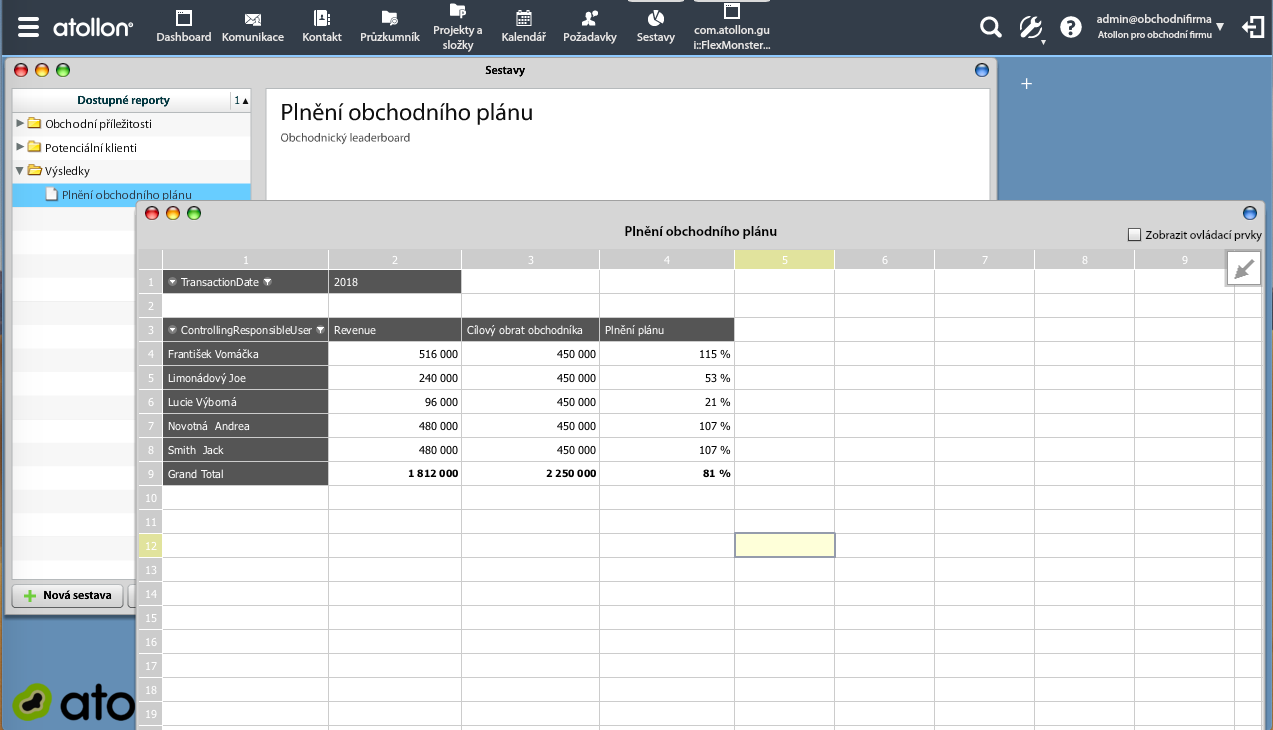Expand the Potenciální klienti folder
Image resolution: width=1273 pixels, height=730 pixels.
coord(20,147)
